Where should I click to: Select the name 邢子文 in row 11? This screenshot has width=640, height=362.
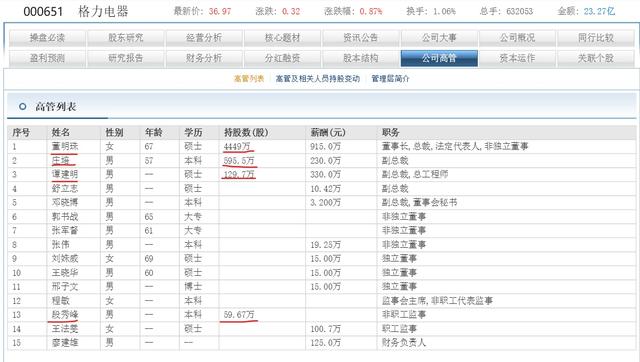pos(65,287)
